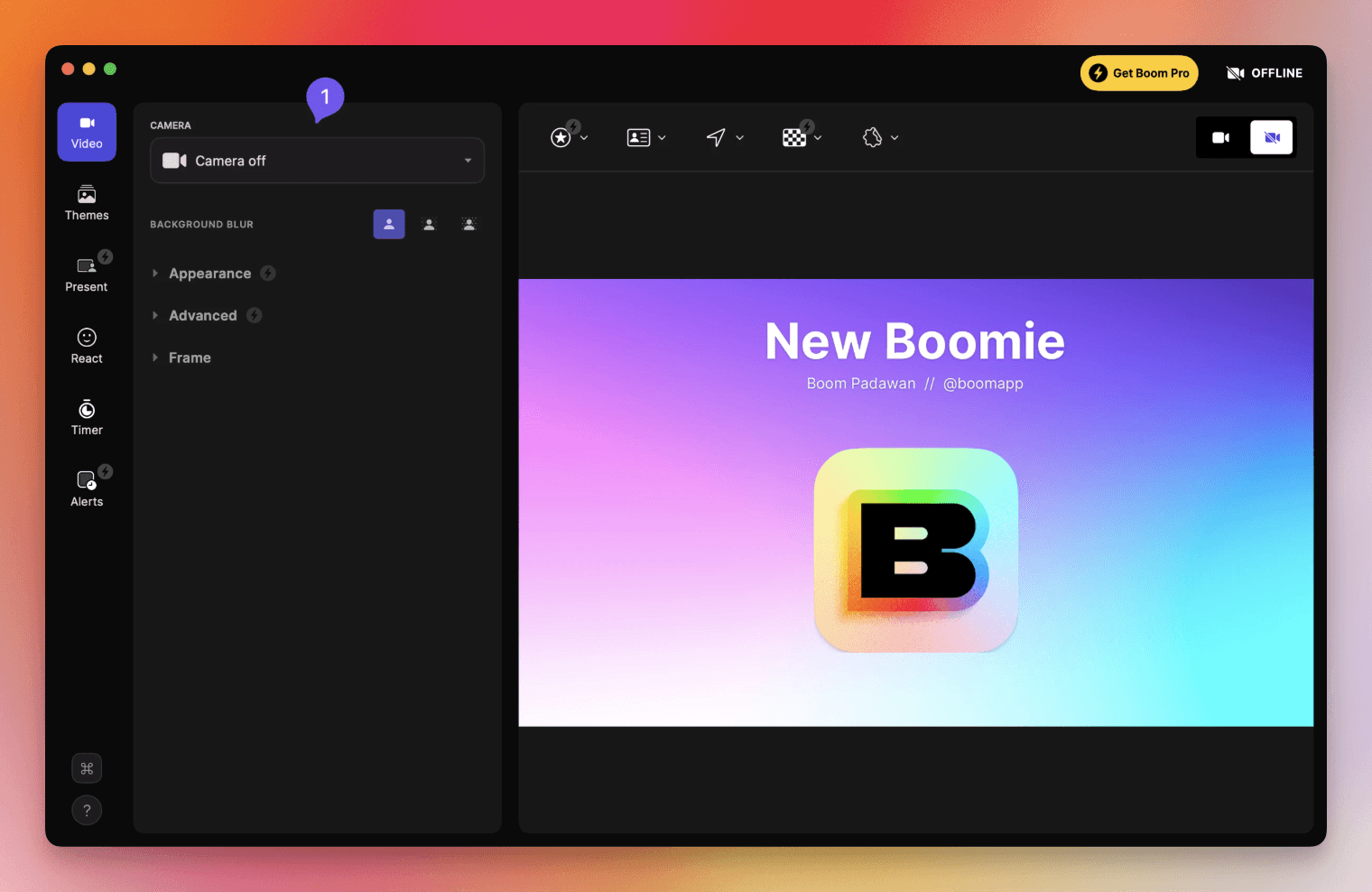Click the question mark help button
Image resolution: width=1372 pixels, height=892 pixels.
tap(87, 810)
